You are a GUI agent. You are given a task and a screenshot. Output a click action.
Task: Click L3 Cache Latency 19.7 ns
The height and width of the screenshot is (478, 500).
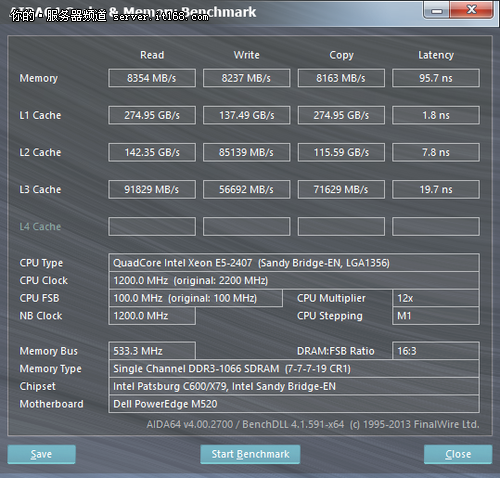coord(436,189)
